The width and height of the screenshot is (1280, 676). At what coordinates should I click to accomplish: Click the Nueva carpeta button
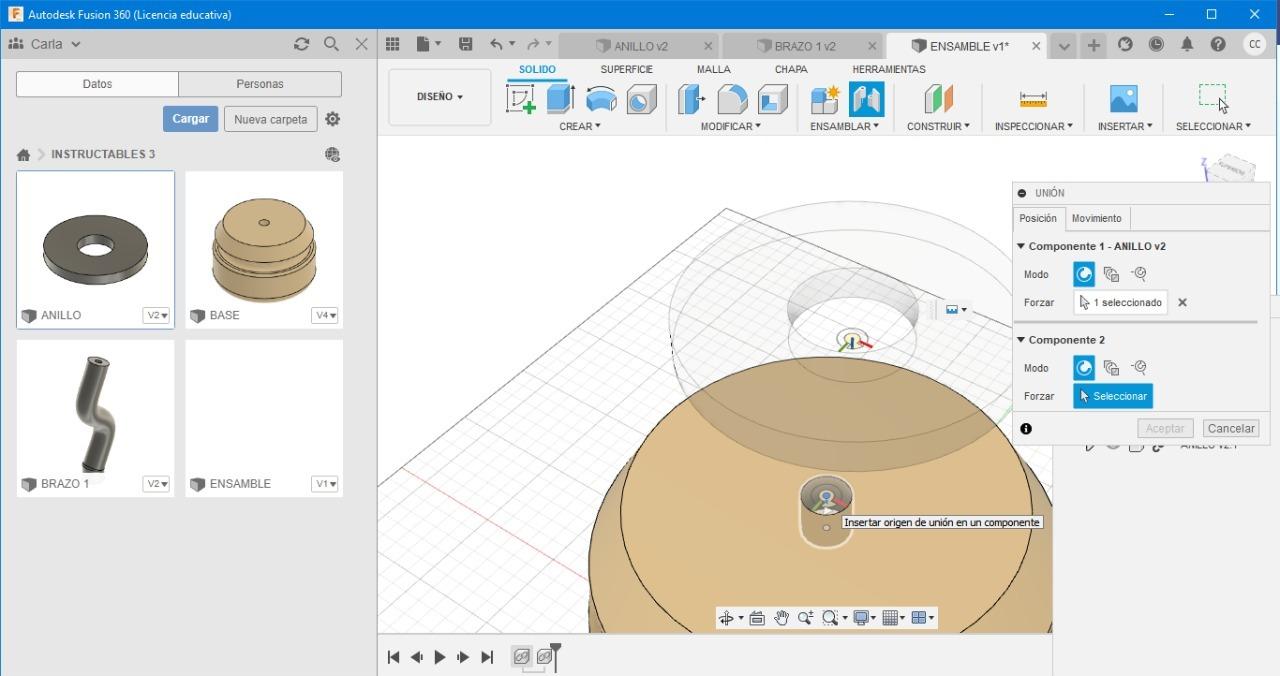[270, 119]
